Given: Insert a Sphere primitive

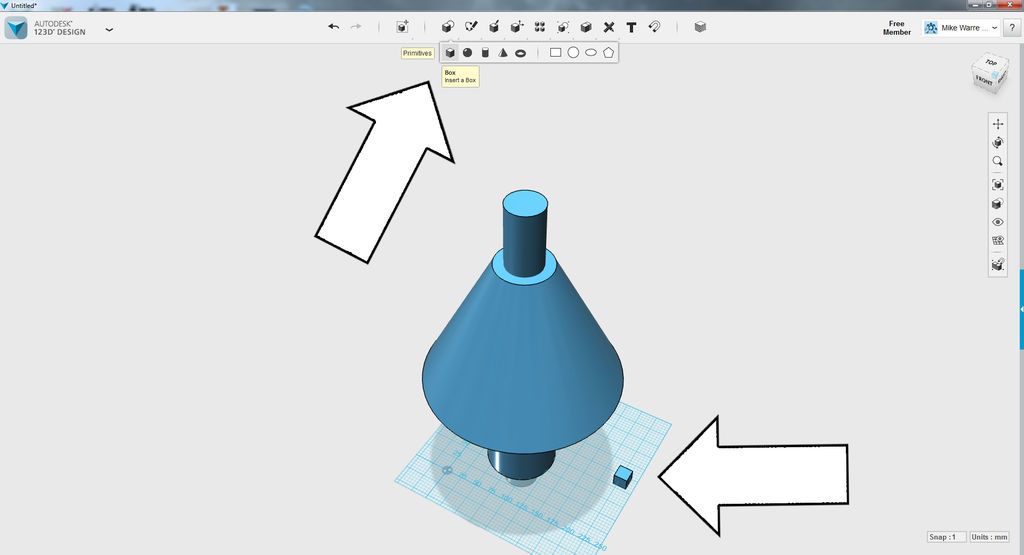Looking at the screenshot, I should [468, 53].
